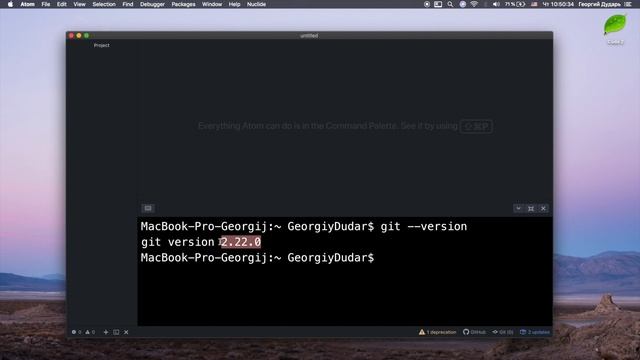
Task: Open Notification Center list icon
Action: (x=628, y=4)
